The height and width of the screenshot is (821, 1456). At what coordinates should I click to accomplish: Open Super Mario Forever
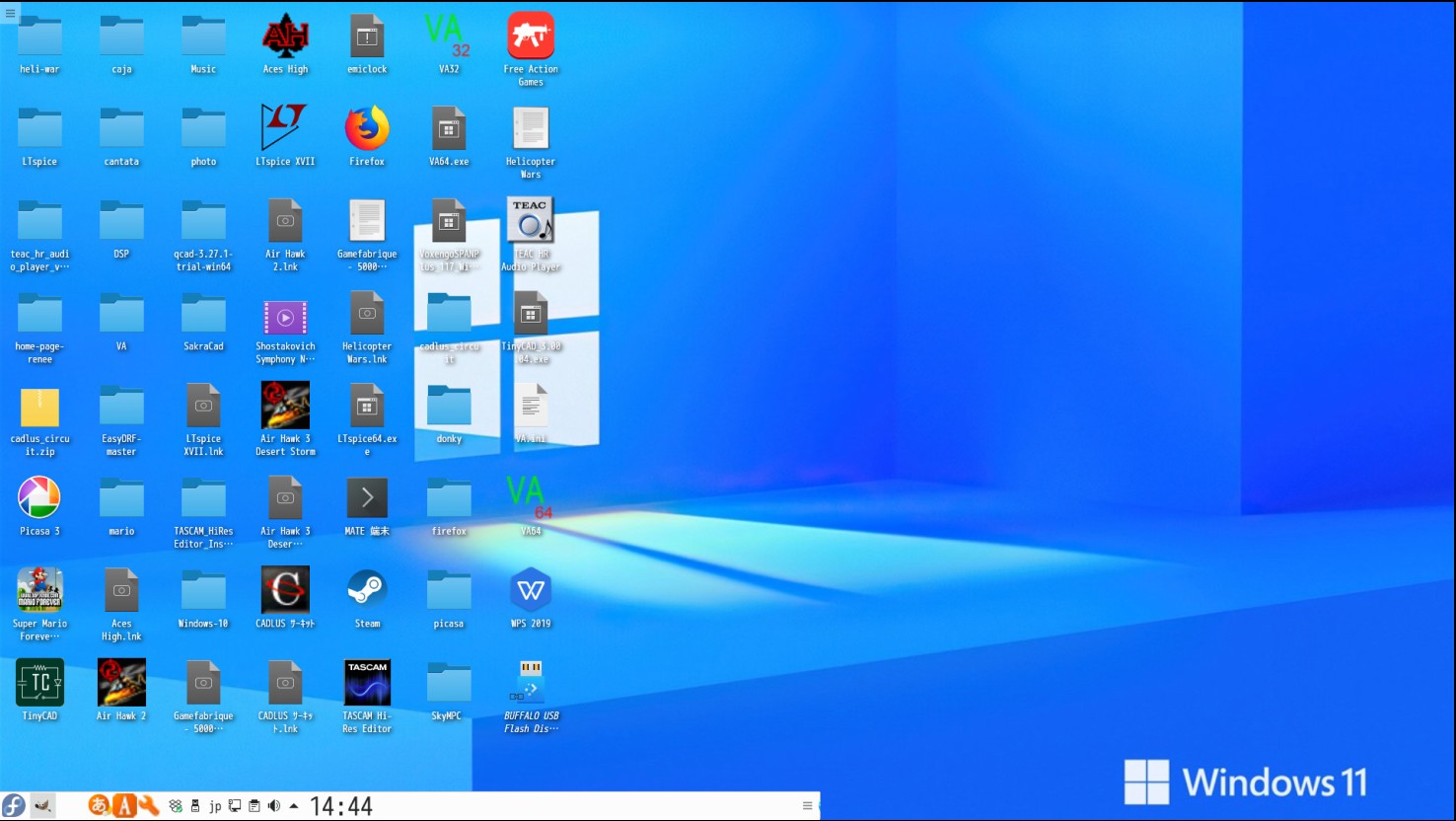point(39,590)
